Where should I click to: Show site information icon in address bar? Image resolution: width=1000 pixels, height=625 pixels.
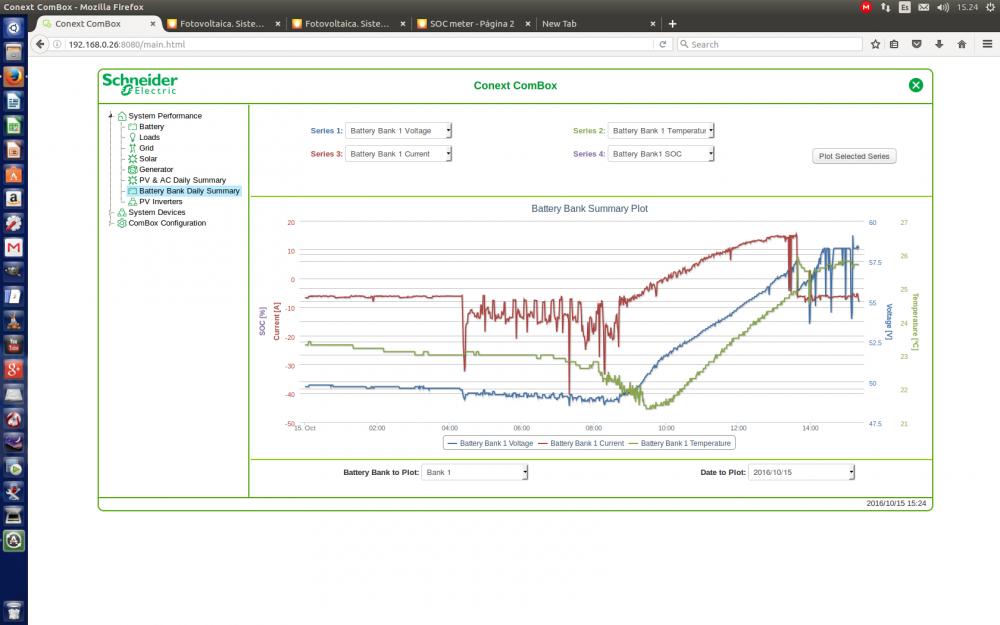click(57, 44)
